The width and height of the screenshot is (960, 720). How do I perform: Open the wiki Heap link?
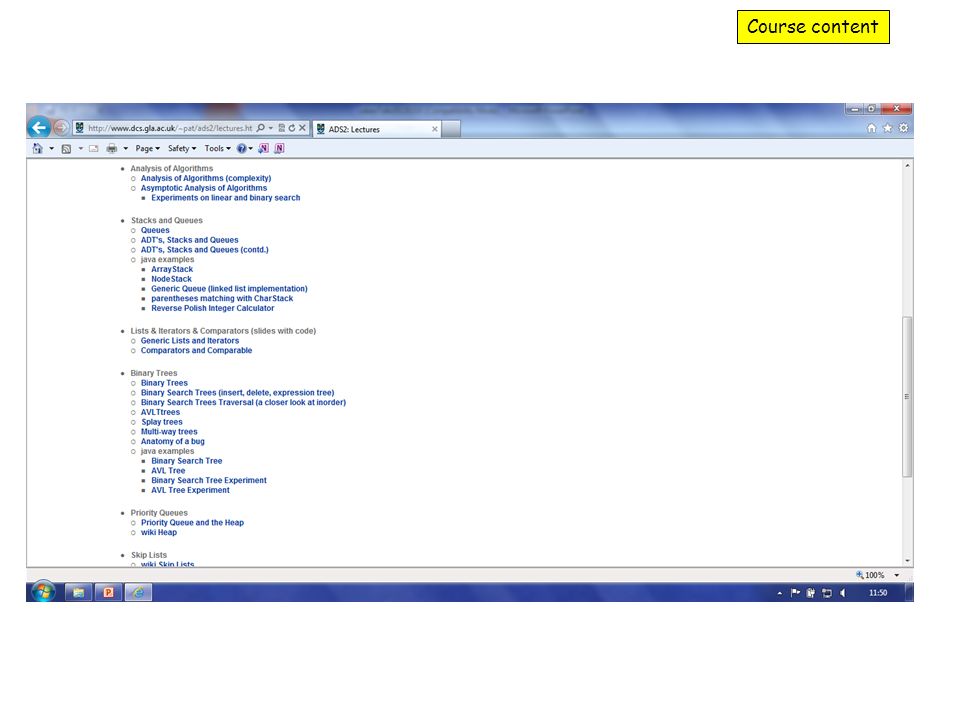click(159, 533)
